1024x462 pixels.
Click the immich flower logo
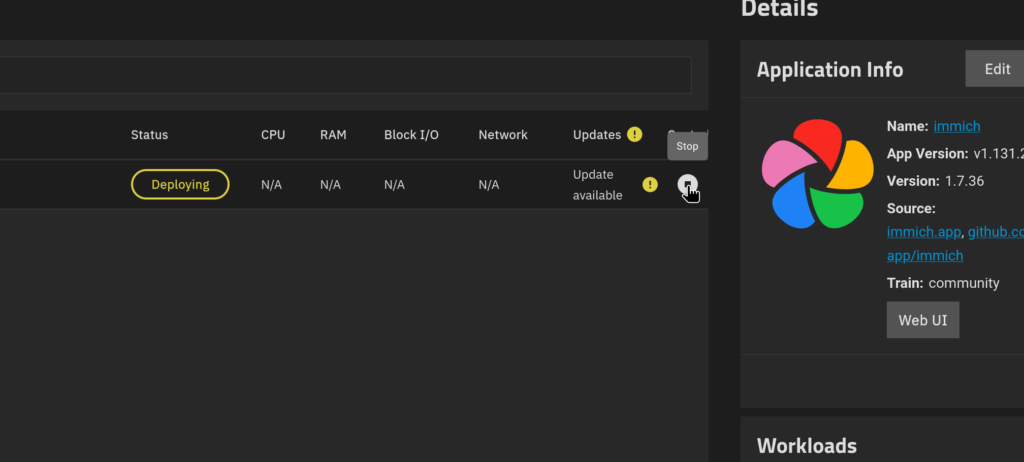click(817, 174)
